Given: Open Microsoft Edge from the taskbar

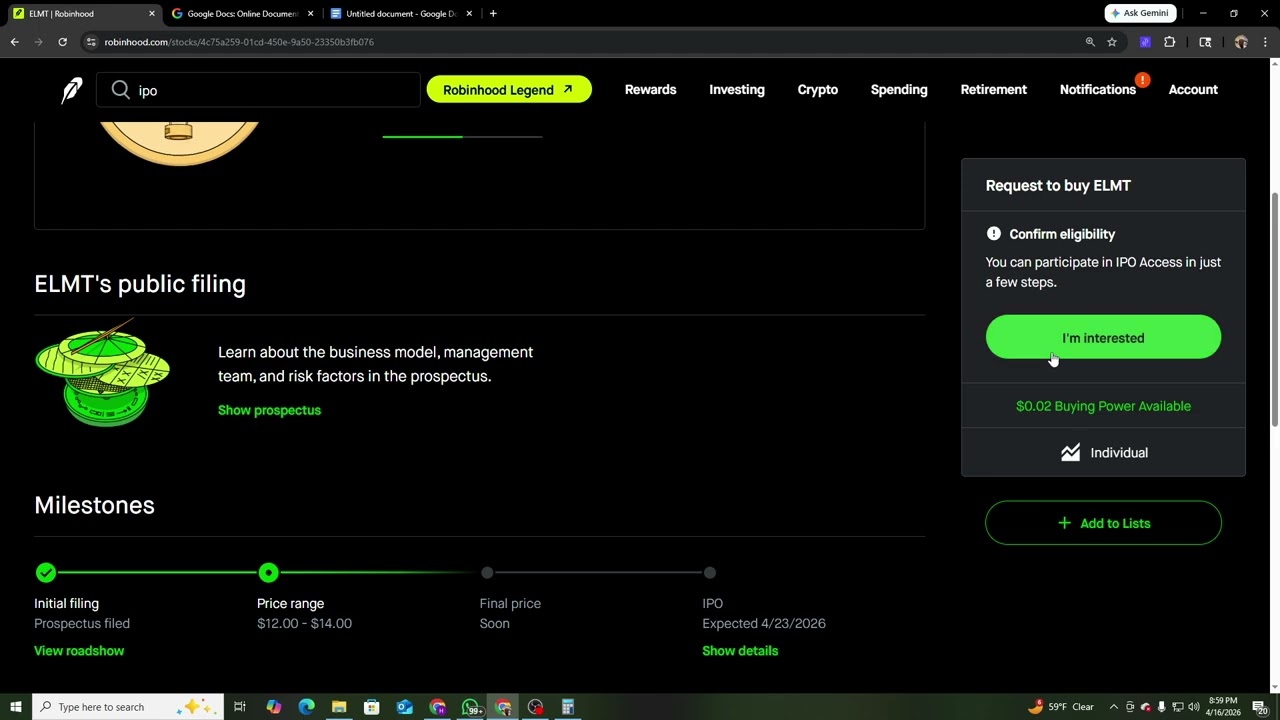Looking at the screenshot, I should [306, 707].
